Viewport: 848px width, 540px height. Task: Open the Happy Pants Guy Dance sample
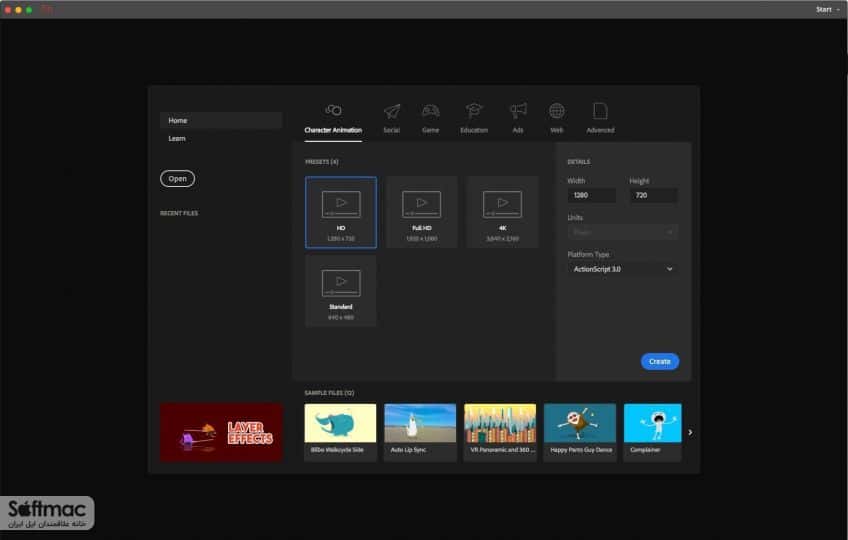580,432
